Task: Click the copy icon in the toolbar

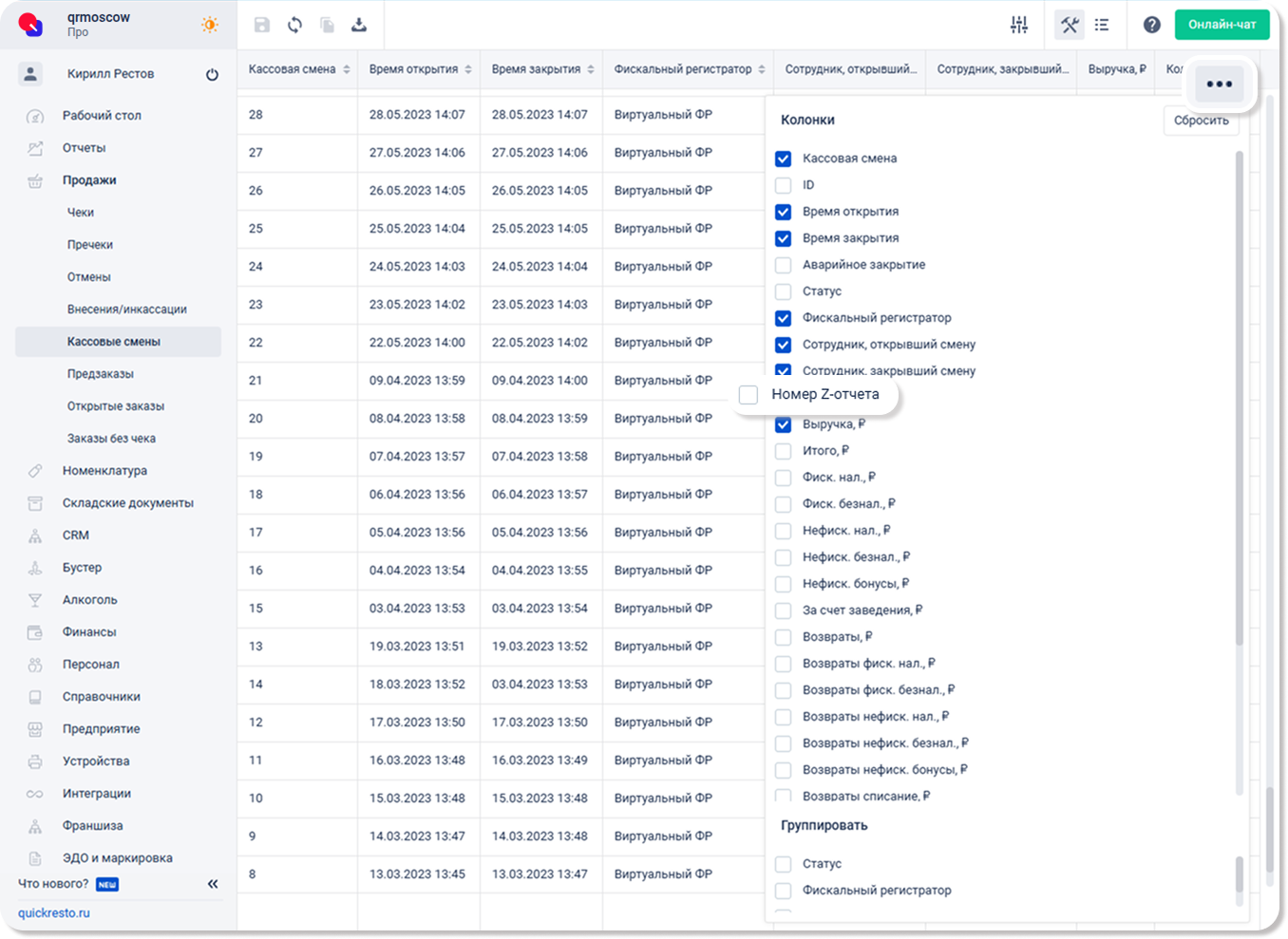Action: pos(327,25)
